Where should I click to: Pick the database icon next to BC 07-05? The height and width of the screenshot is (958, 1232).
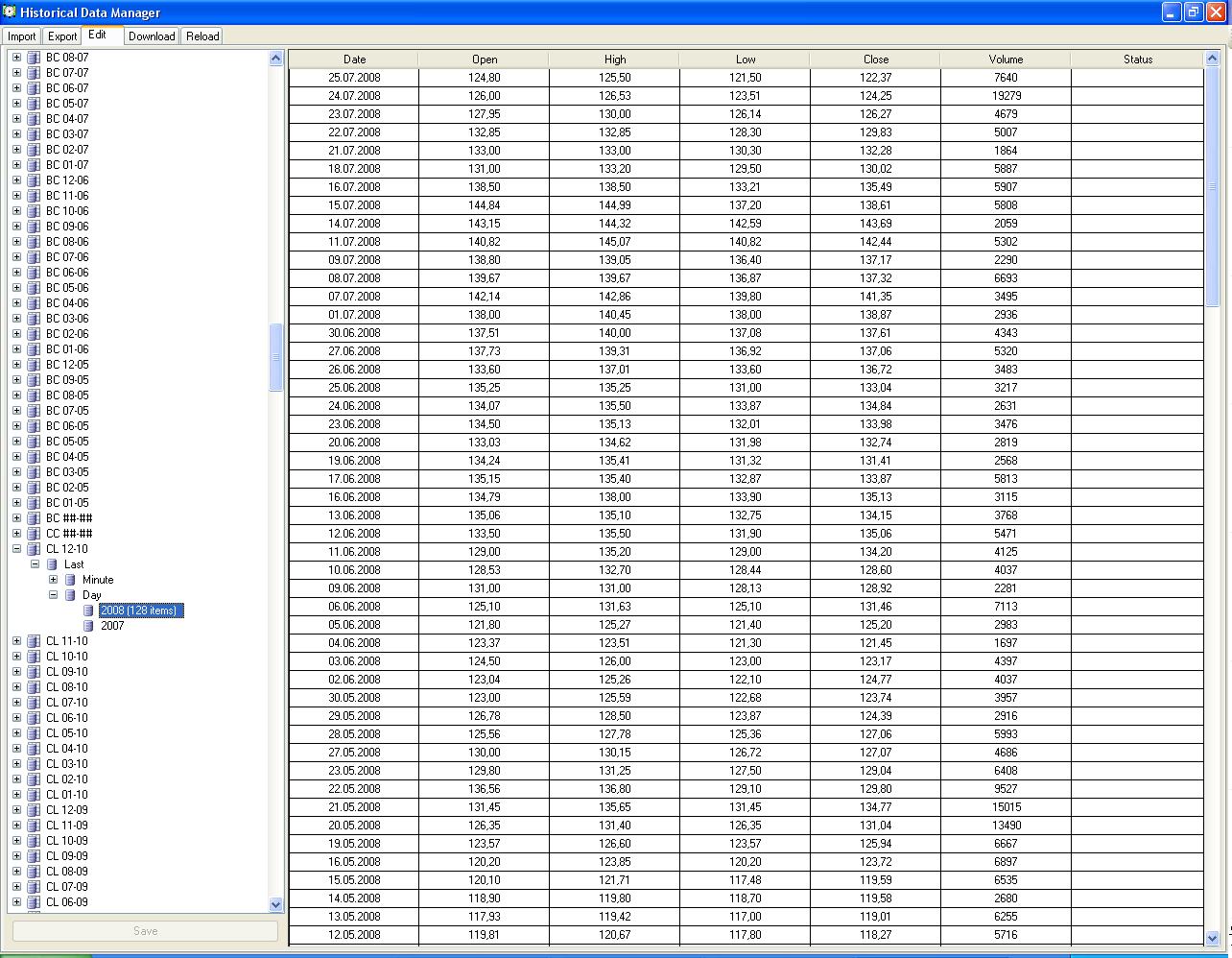34,411
